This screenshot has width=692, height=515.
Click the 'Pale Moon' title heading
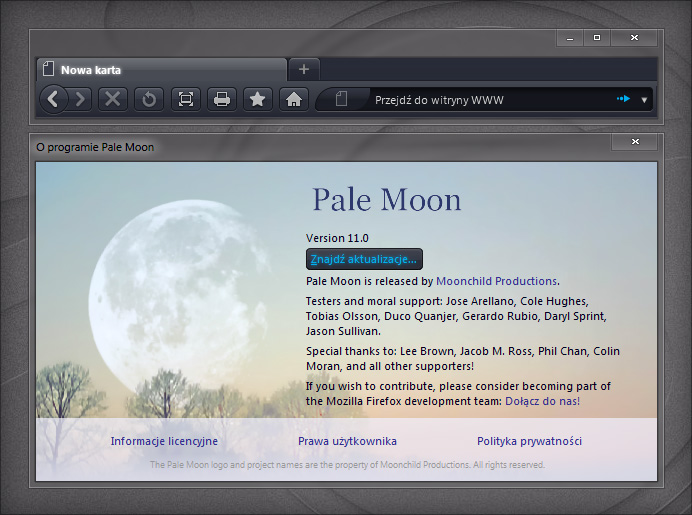tap(387, 199)
